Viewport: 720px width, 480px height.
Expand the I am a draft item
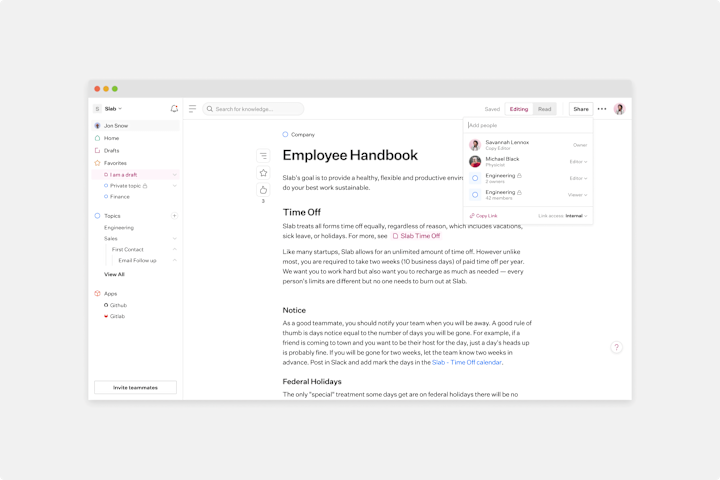pyautogui.click(x=174, y=175)
